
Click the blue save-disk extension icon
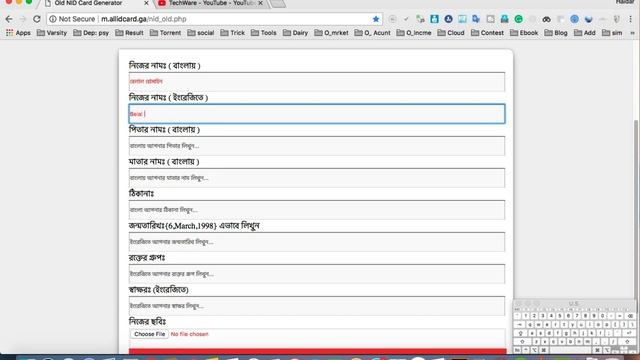tap(434, 19)
